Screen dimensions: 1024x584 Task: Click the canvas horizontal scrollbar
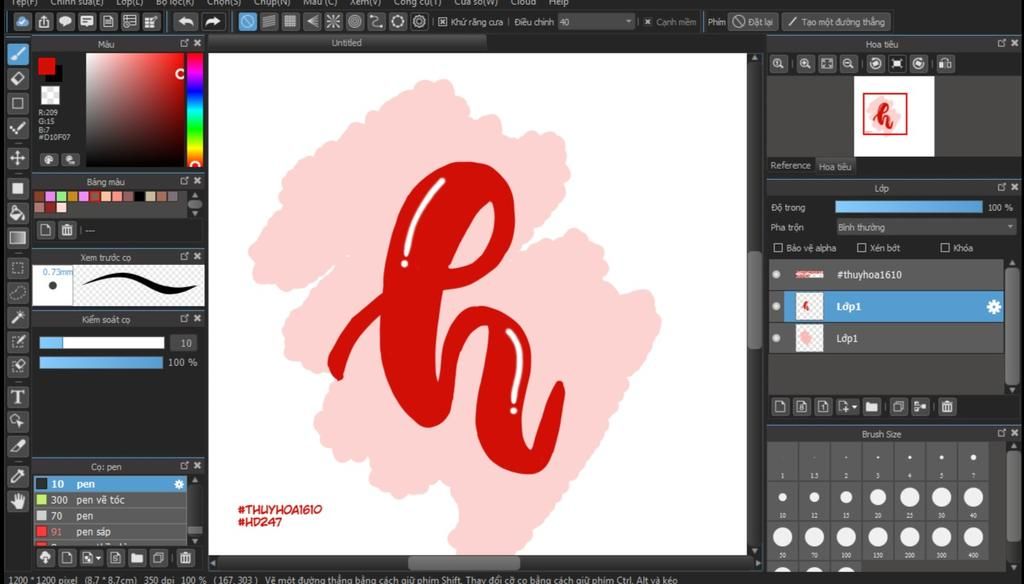point(464,562)
